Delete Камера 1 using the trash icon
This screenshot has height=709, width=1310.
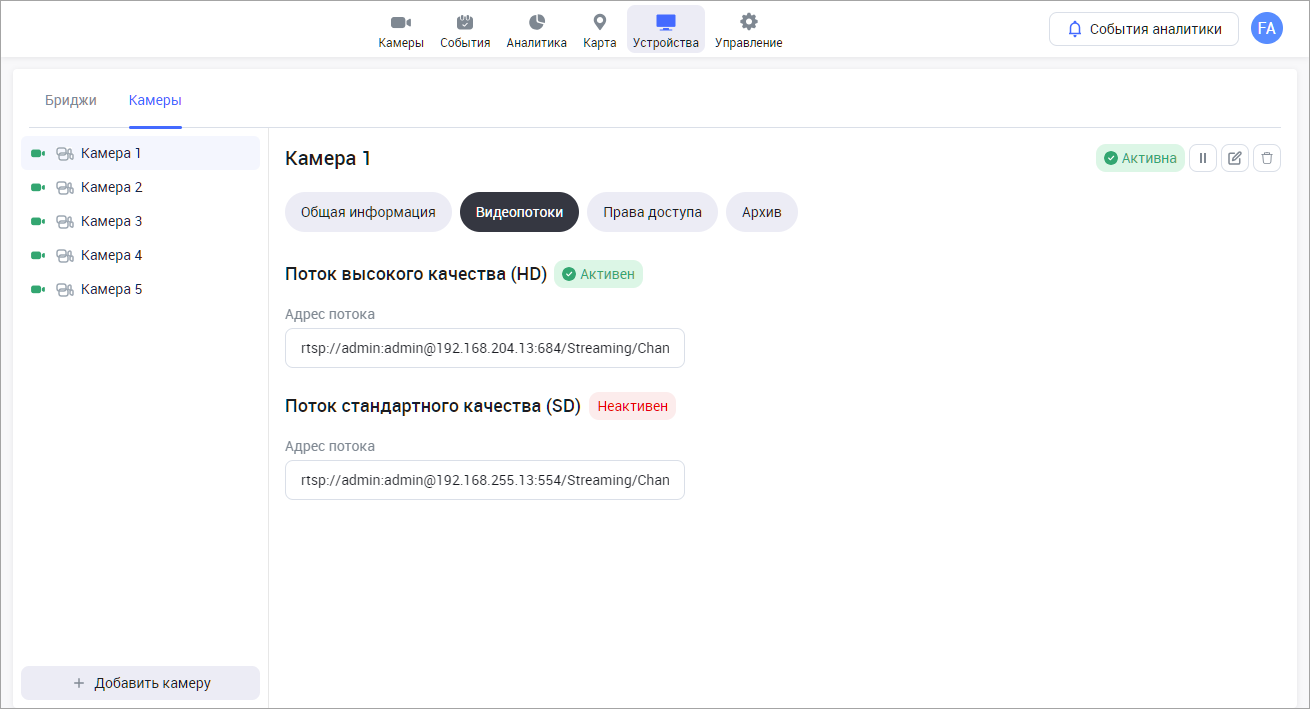[1267, 158]
